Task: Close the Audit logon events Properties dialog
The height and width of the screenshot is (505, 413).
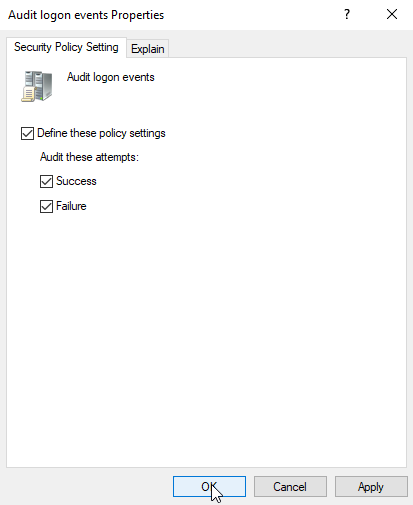Action: [x=392, y=14]
